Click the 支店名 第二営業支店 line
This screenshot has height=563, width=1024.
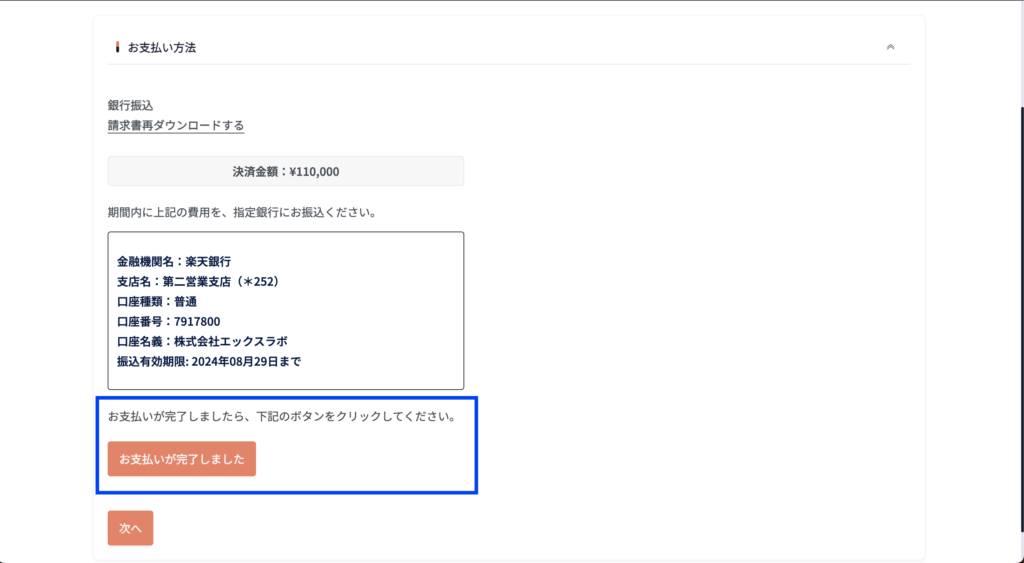(198, 281)
